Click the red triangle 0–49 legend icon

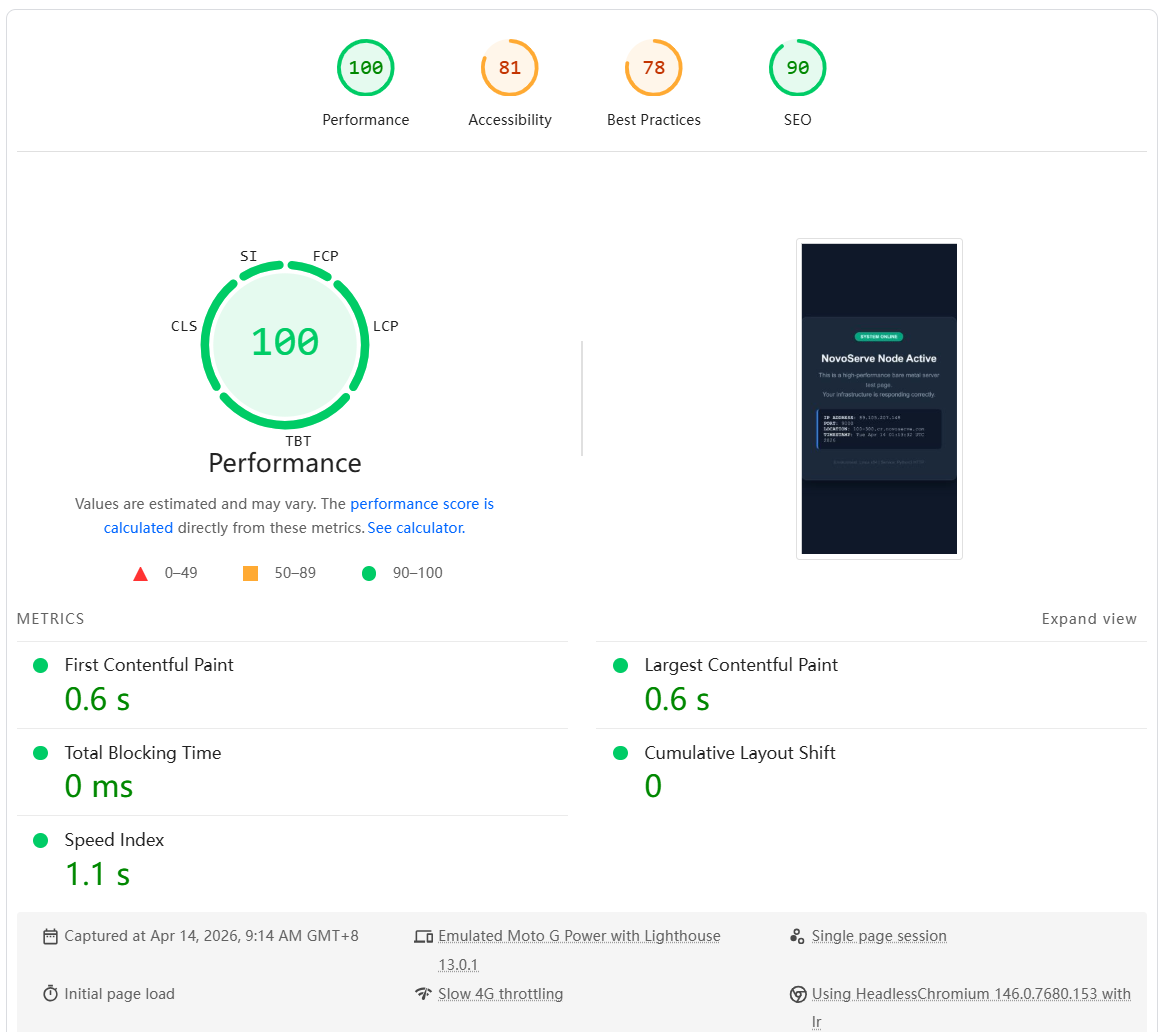[x=140, y=573]
